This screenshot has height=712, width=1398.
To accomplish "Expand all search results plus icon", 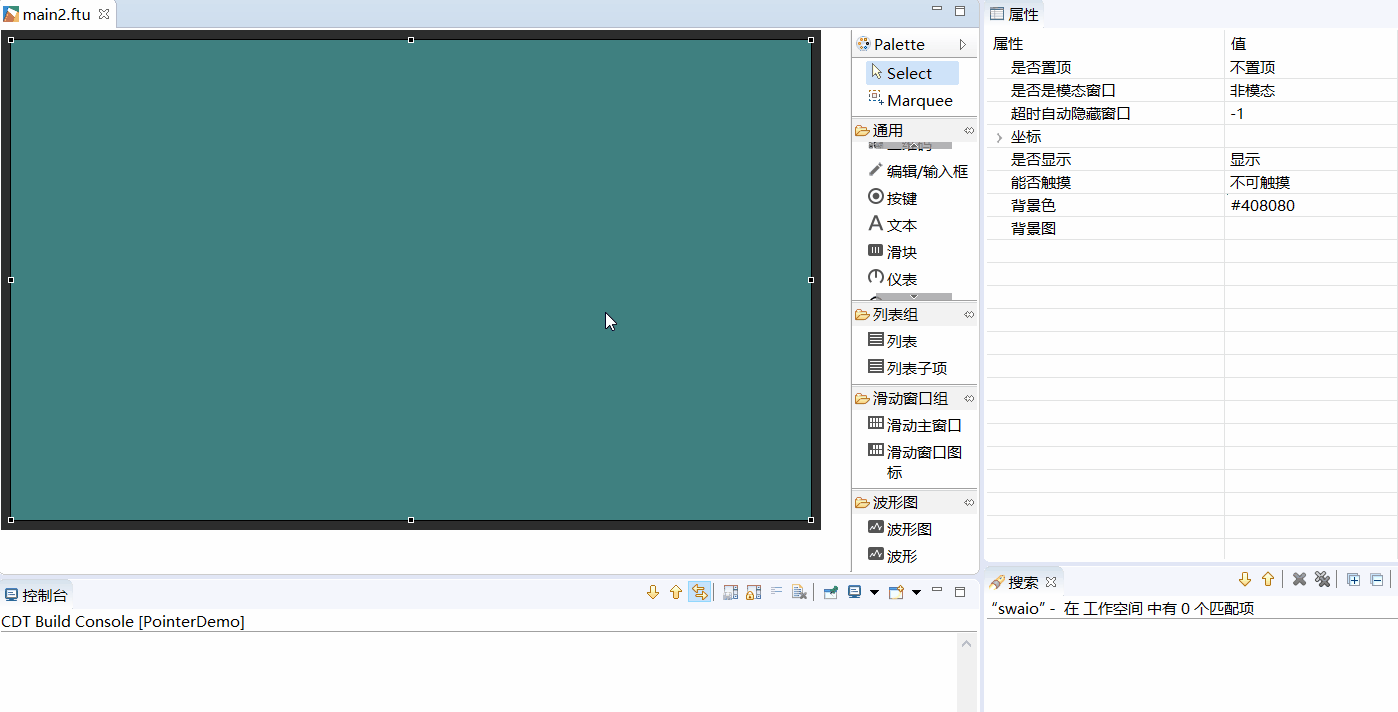I will pos(1353,579).
